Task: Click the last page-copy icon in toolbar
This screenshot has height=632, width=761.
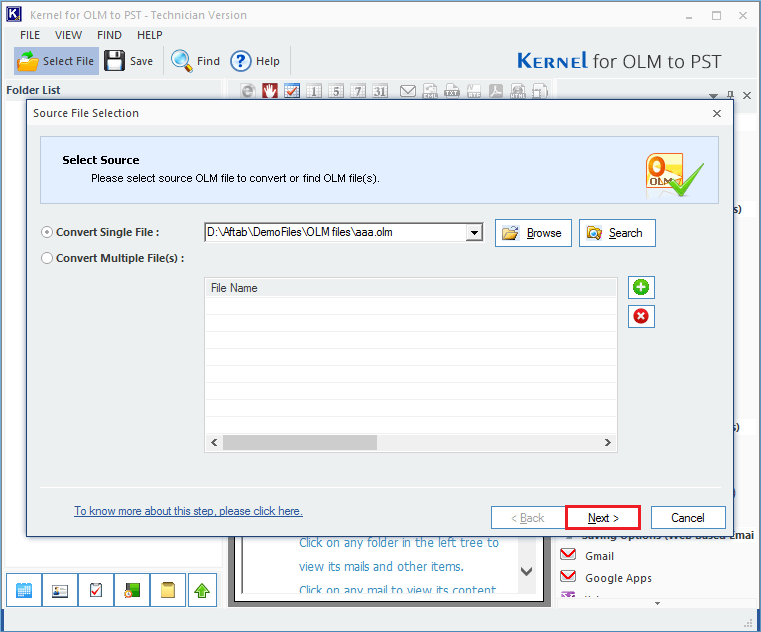Action: pos(540,91)
